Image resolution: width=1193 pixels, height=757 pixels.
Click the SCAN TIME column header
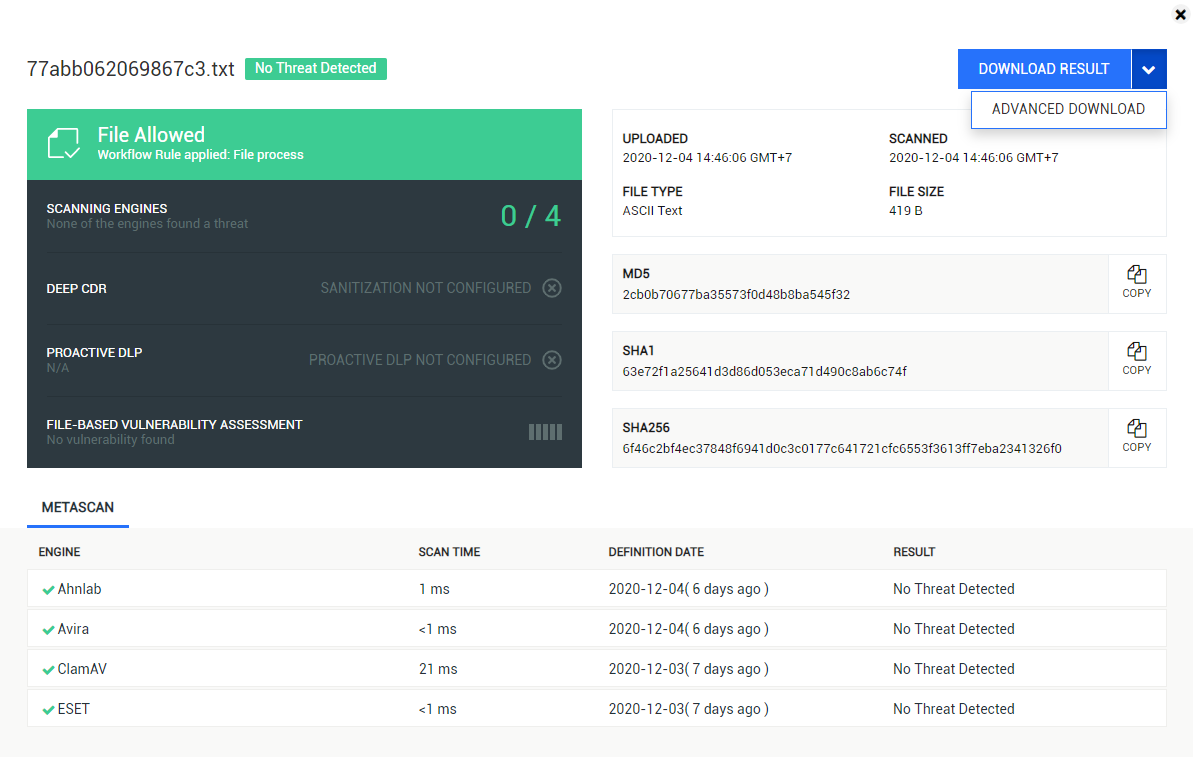click(449, 552)
